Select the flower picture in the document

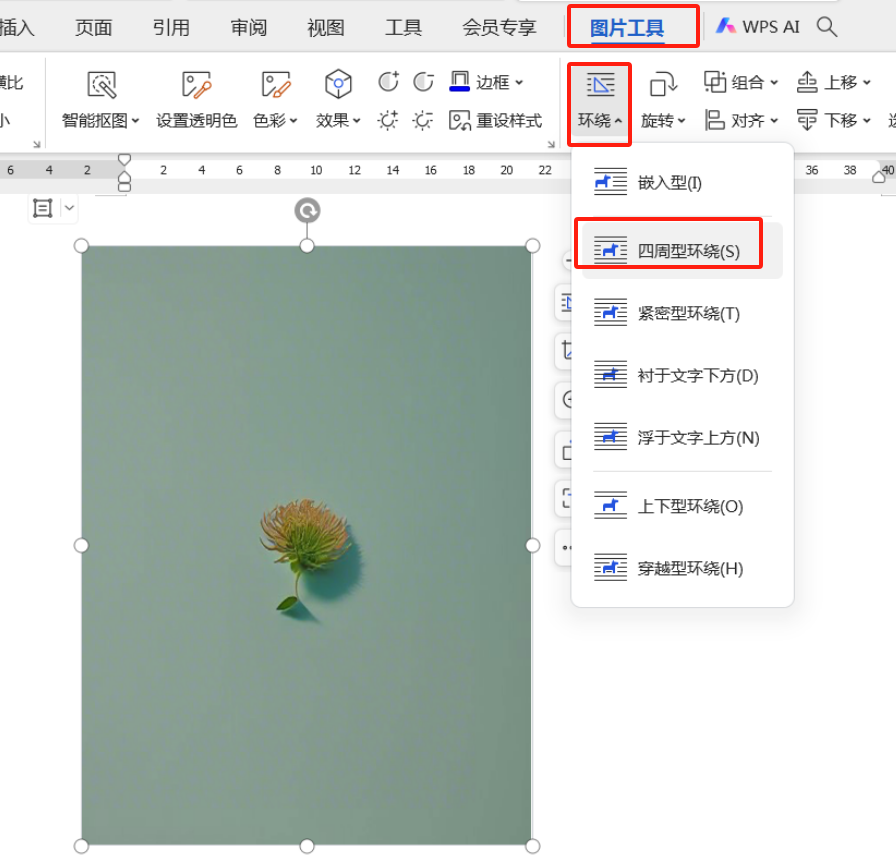(307, 546)
